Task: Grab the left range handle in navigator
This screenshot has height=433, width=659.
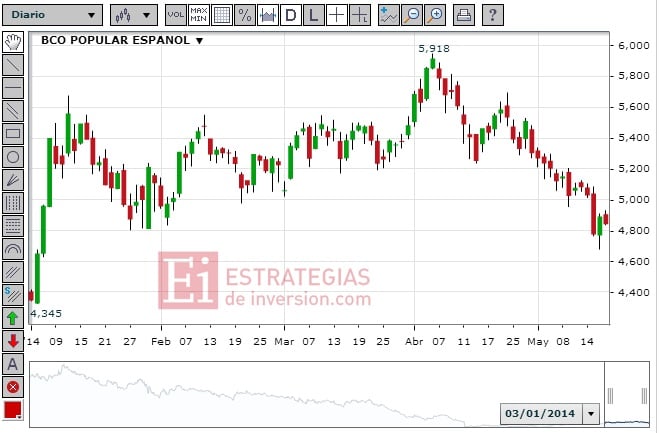Action: click(x=610, y=396)
